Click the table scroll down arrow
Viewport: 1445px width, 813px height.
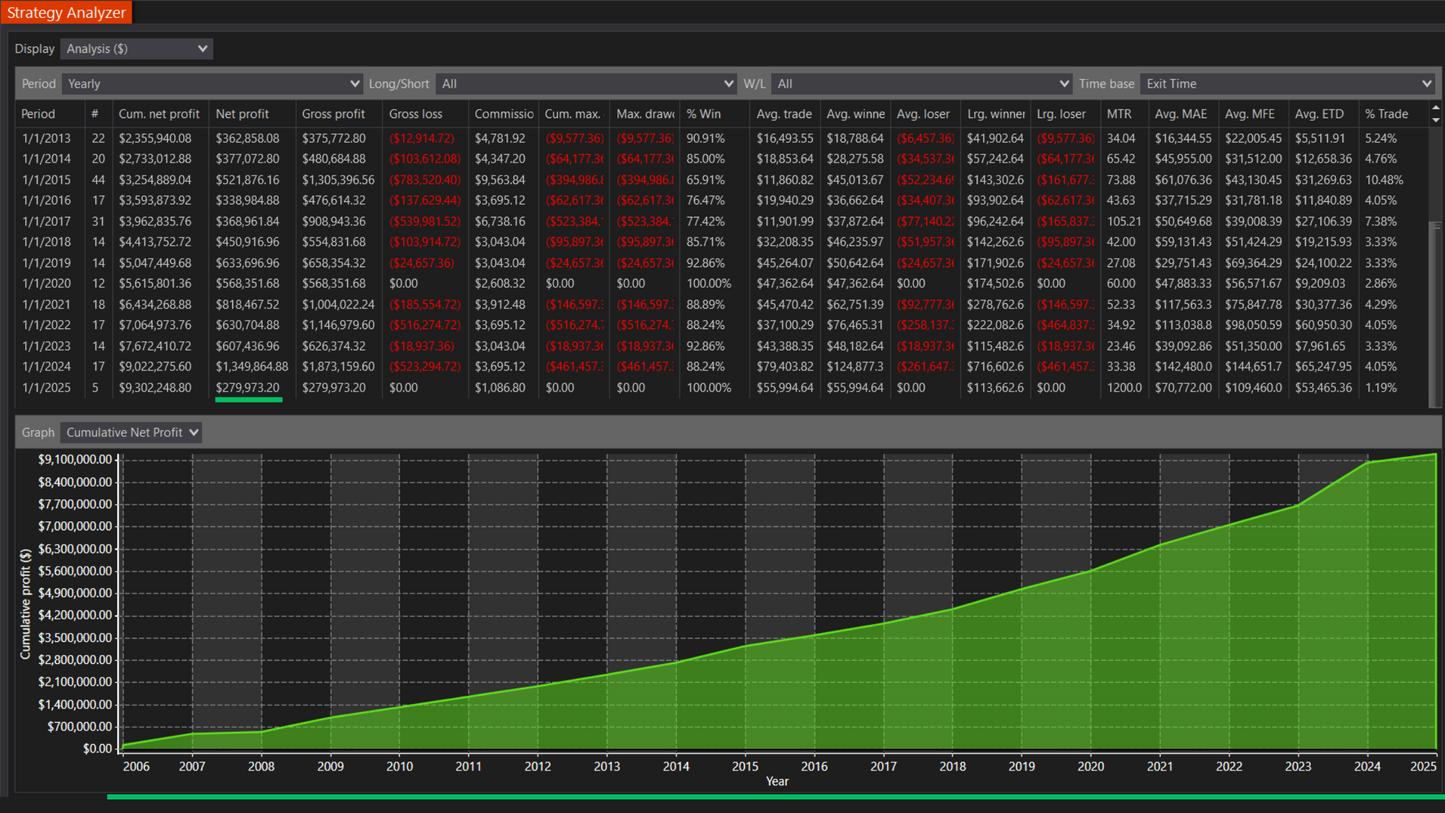1436,119
